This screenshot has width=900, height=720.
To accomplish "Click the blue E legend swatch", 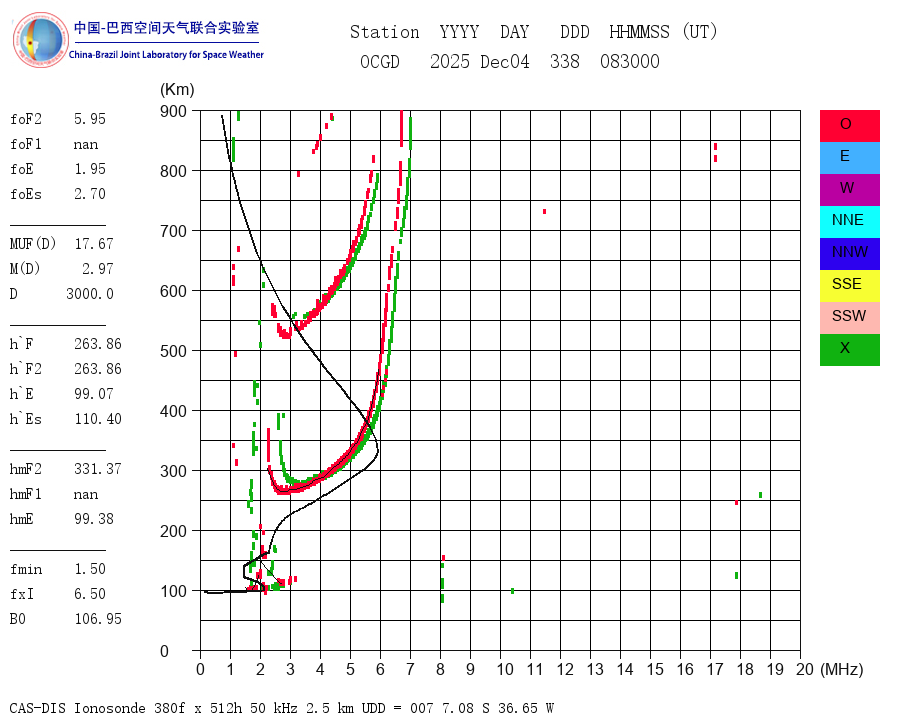I will (x=849, y=158).
